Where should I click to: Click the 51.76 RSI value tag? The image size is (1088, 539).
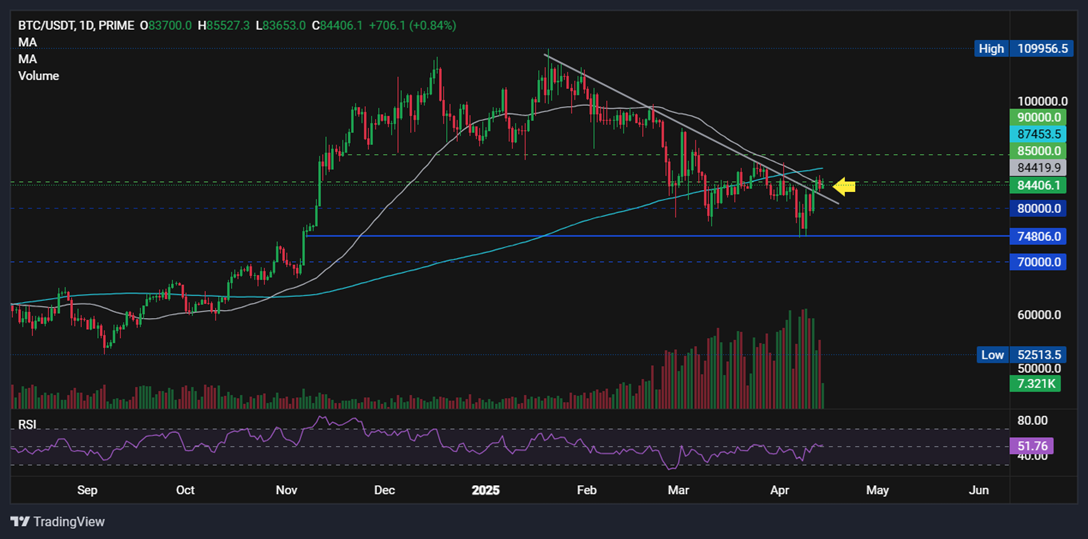1033,445
